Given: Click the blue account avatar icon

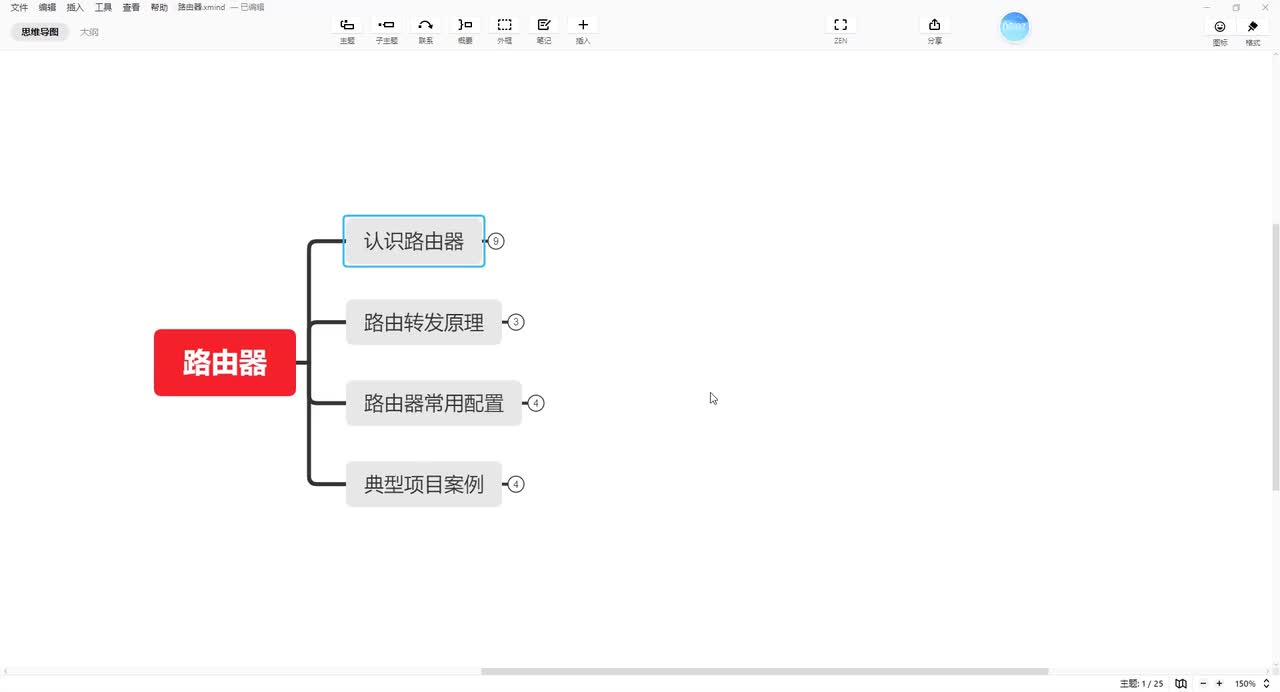Looking at the screenshot, I should (1015, 27).
